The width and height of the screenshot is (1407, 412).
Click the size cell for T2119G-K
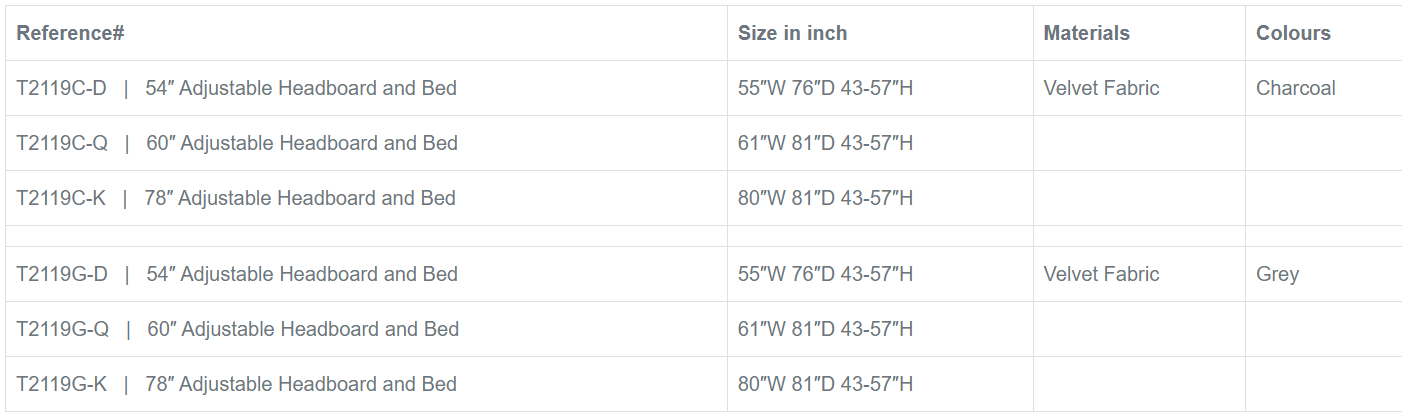point(825,384)
